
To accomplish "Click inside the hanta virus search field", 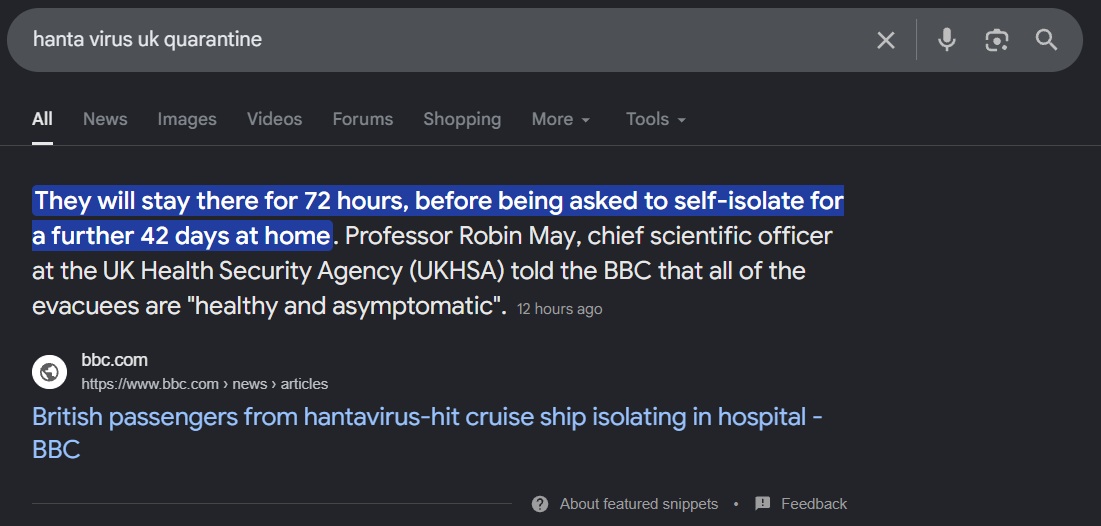I will point(449,40).
